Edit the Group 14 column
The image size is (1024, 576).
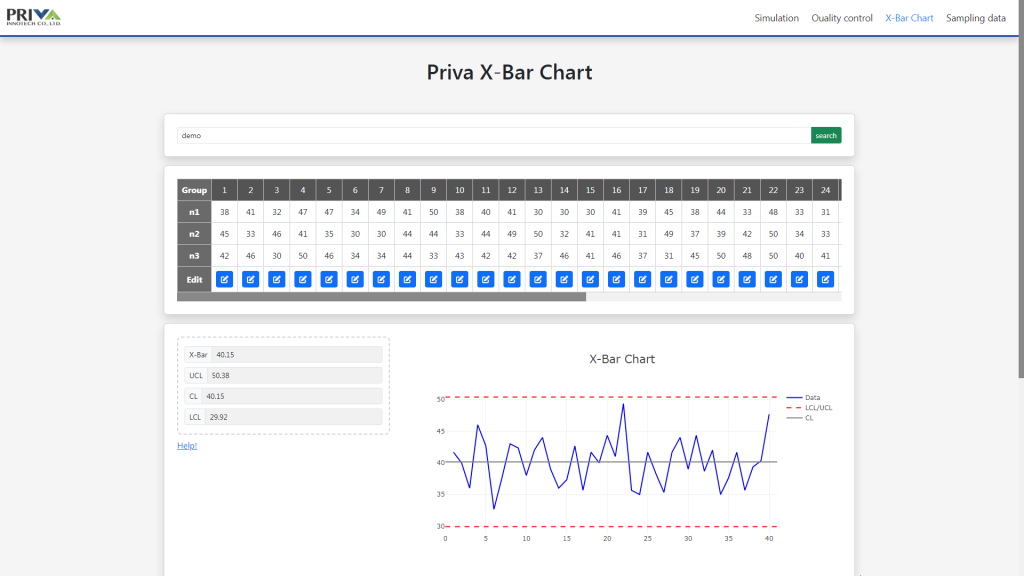564,280
